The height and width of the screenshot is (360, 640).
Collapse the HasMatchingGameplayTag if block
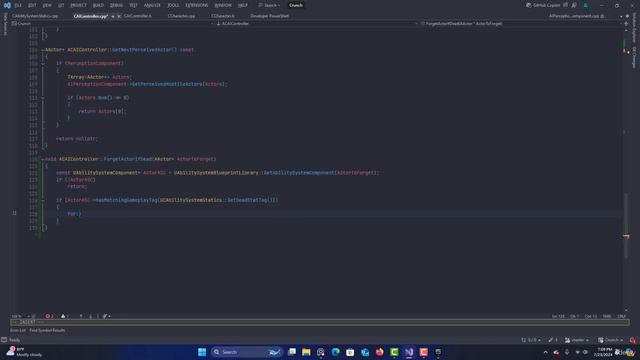pyautogui.click(x=42, y=200)
